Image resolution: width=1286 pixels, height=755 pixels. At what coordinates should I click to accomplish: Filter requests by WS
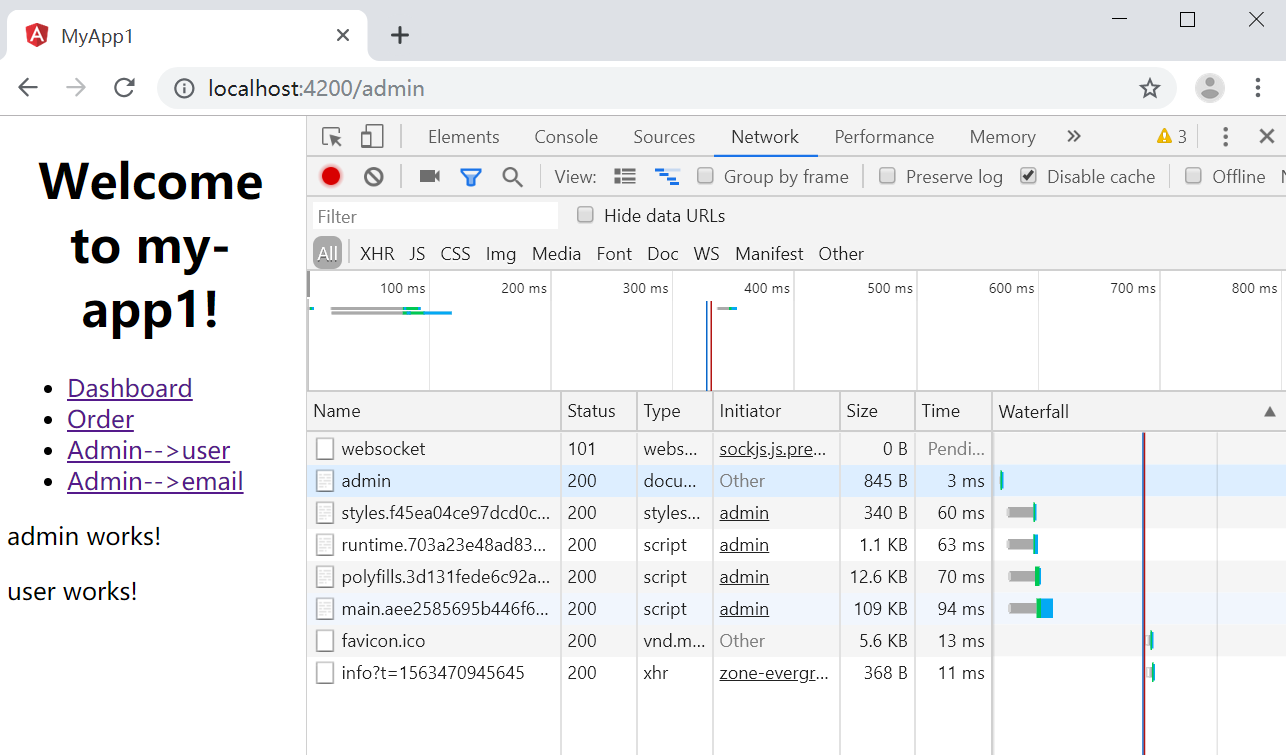click(706, 254)
